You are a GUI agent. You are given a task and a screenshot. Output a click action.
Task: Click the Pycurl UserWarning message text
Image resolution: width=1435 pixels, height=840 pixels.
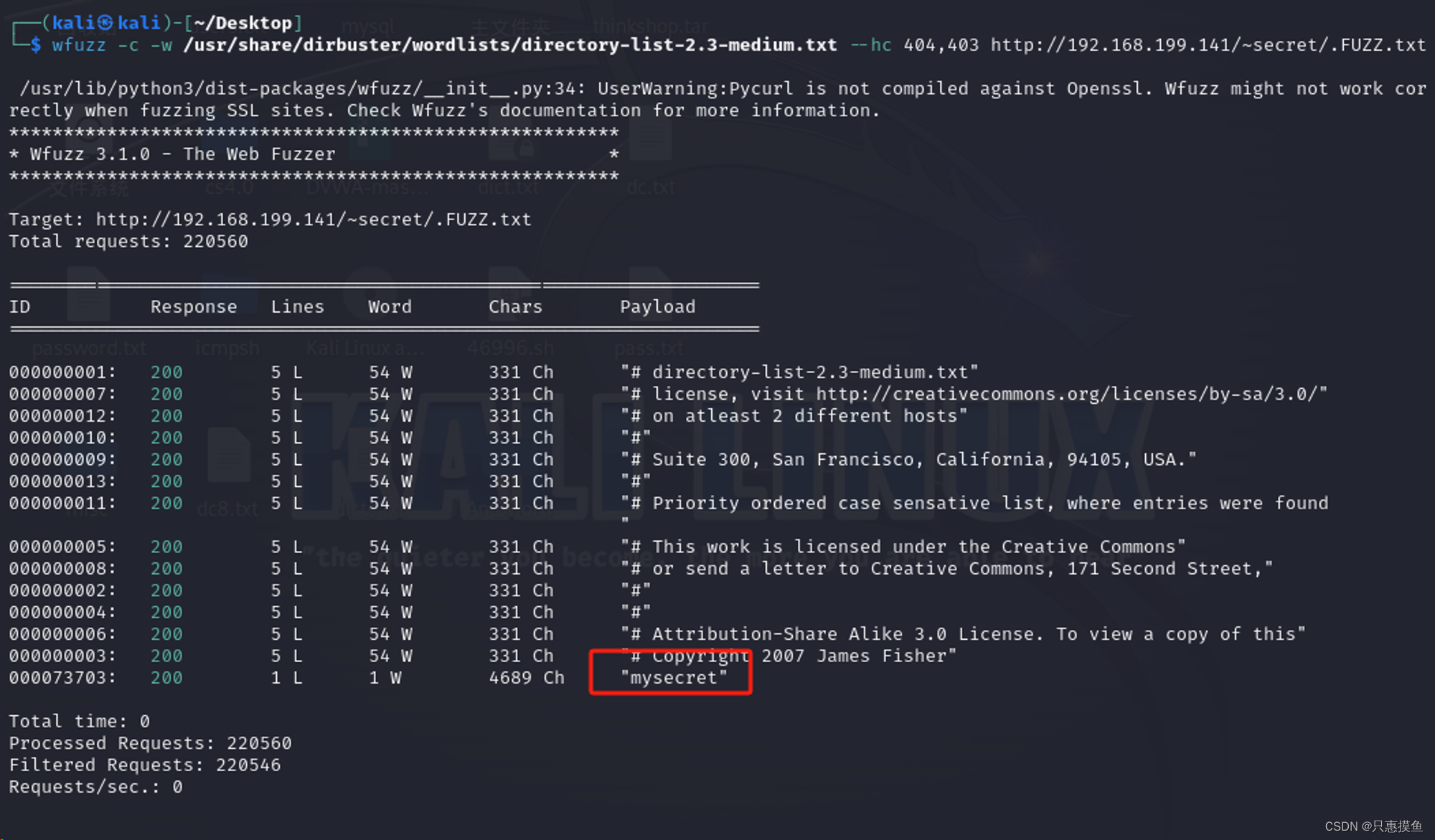click(717, 100)
